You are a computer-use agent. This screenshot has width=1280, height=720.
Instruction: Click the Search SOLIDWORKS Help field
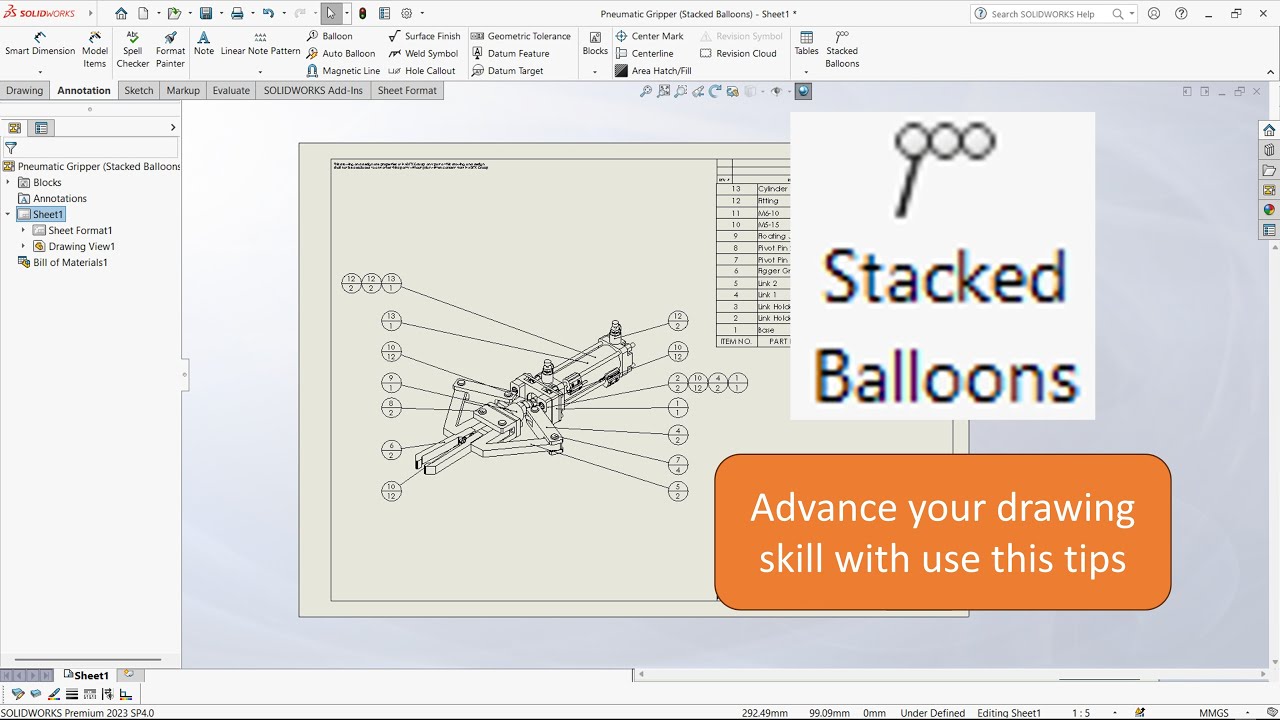[1054, 14]
